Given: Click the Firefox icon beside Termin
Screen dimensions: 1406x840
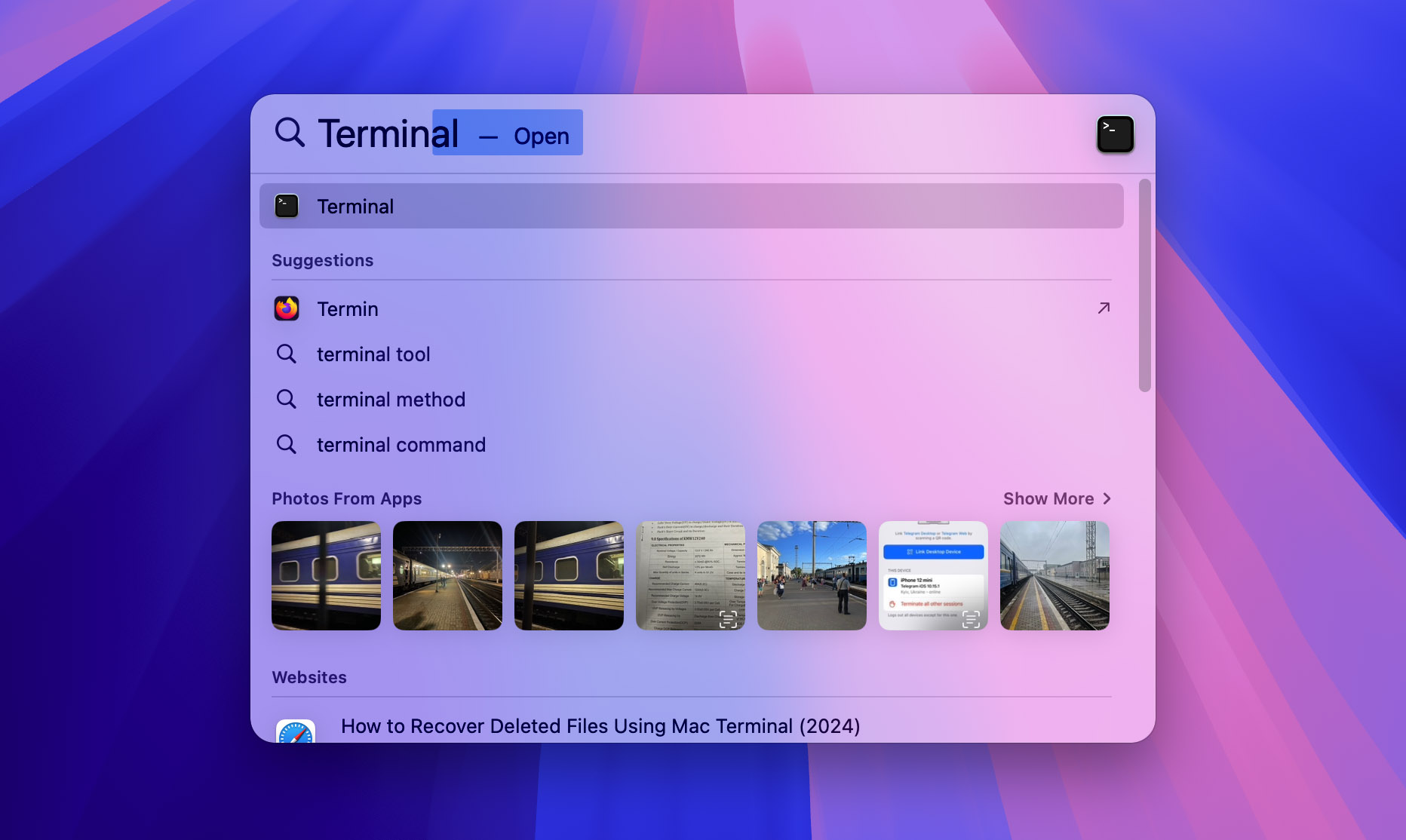Looking at the screenshot, I should point(287,308).
